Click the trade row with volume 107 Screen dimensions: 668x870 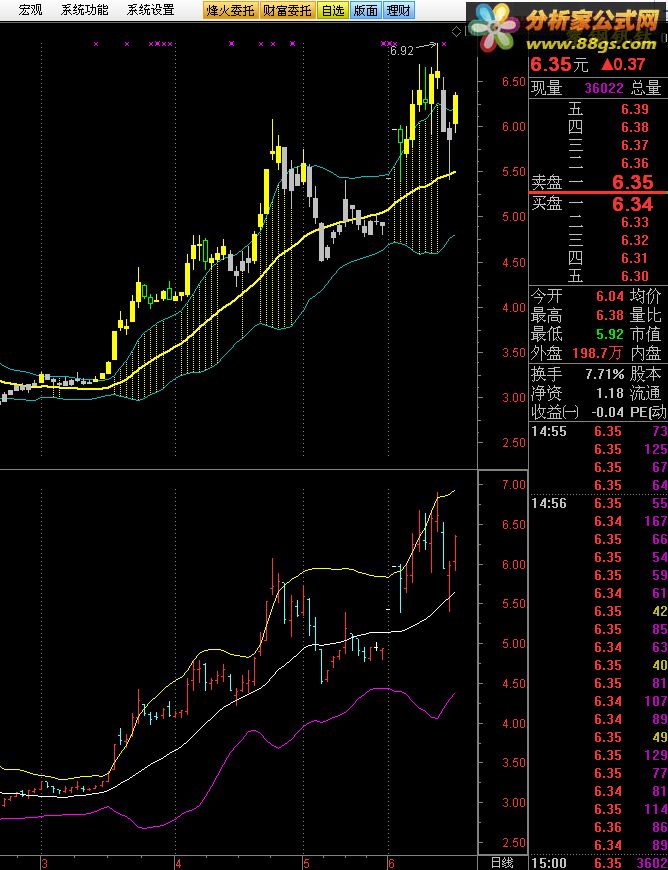(x=599, y=701)
